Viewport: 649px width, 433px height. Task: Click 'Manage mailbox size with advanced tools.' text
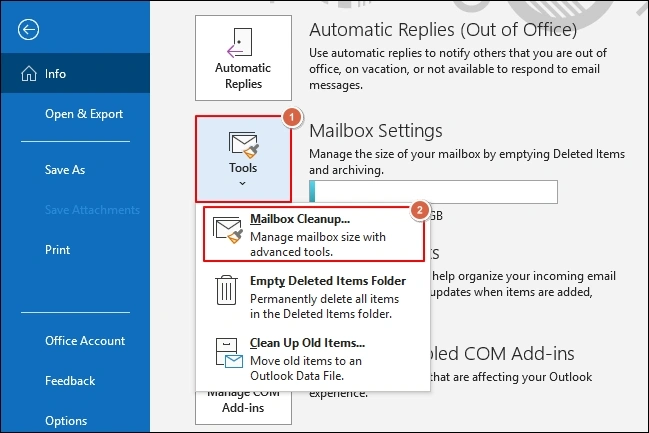pyautogui.click(x=318, y=244)
